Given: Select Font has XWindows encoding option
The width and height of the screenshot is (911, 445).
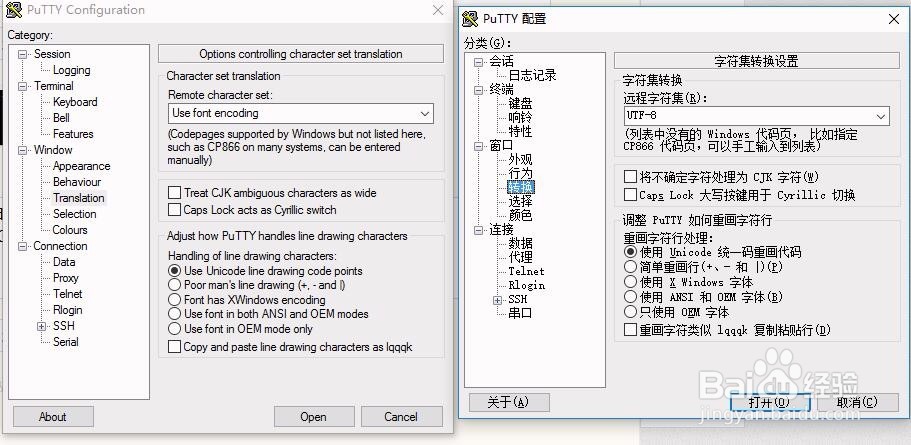Looking at the screenshot, I should tap(174, 300).
